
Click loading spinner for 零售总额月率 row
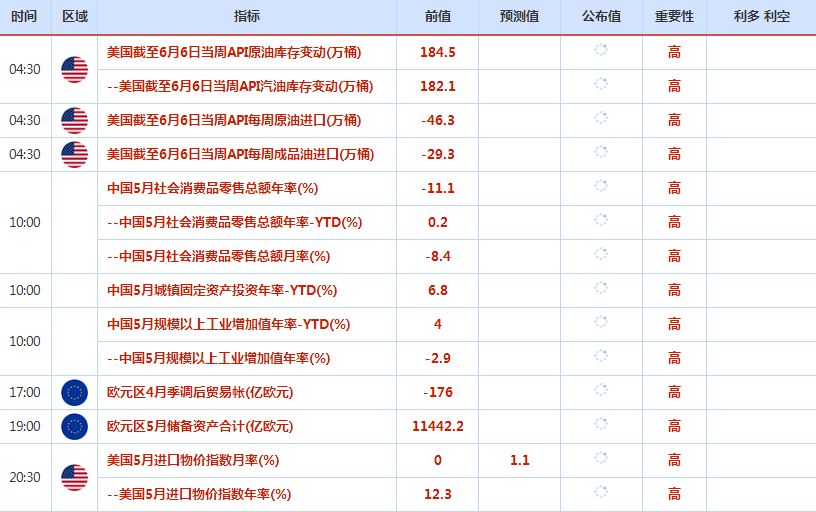601,254
